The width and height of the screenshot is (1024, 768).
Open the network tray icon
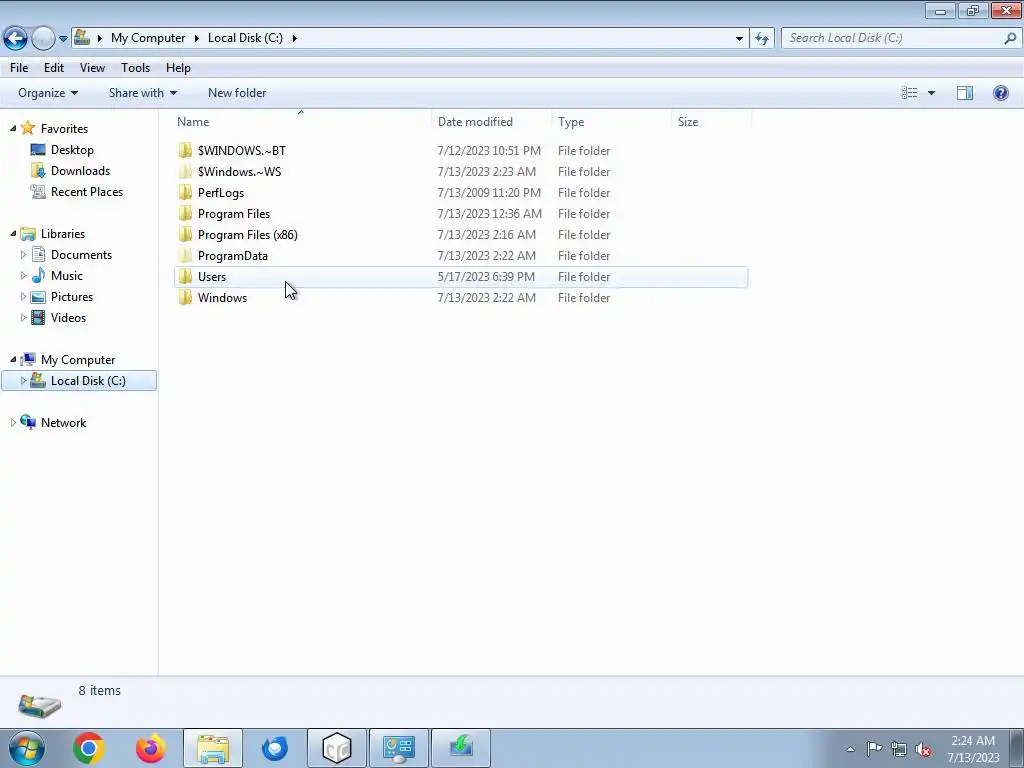899,749
